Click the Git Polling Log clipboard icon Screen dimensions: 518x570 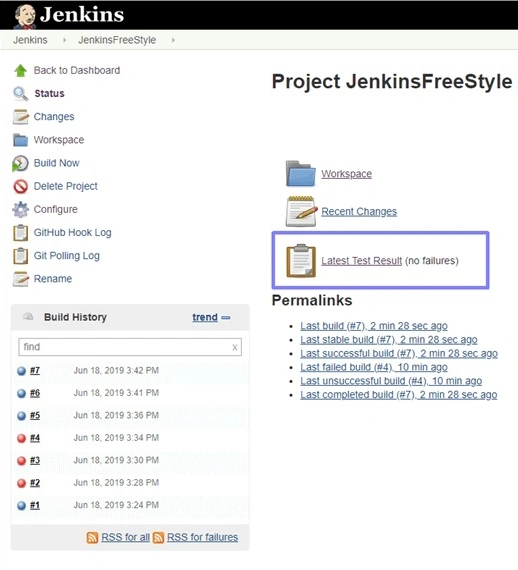click(20, 256)
